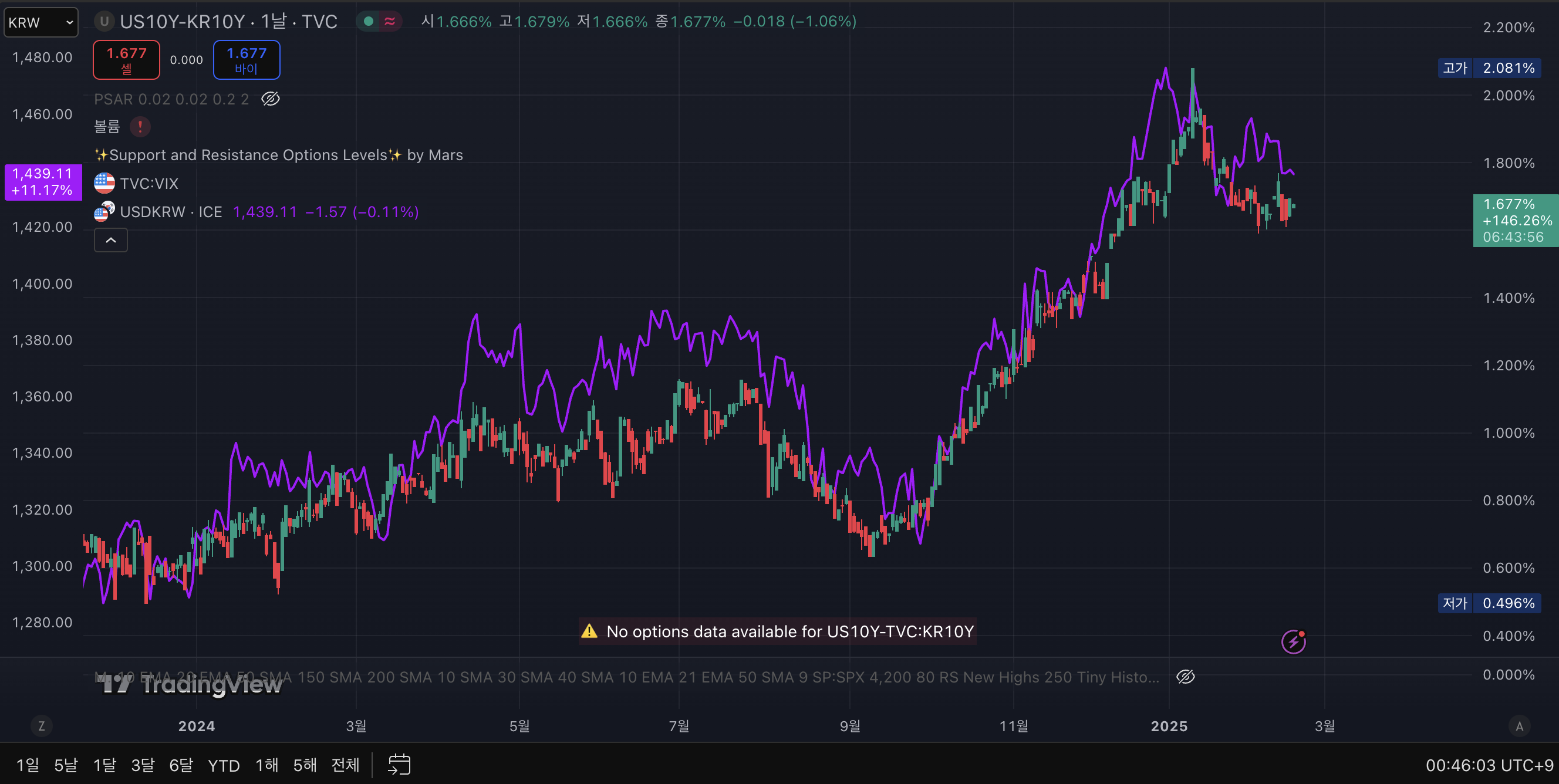Image resolution: width=1559 pixels, height=784 pixels.
Task: Toggle the A auto-scale button
Action: pos(1519,726)
